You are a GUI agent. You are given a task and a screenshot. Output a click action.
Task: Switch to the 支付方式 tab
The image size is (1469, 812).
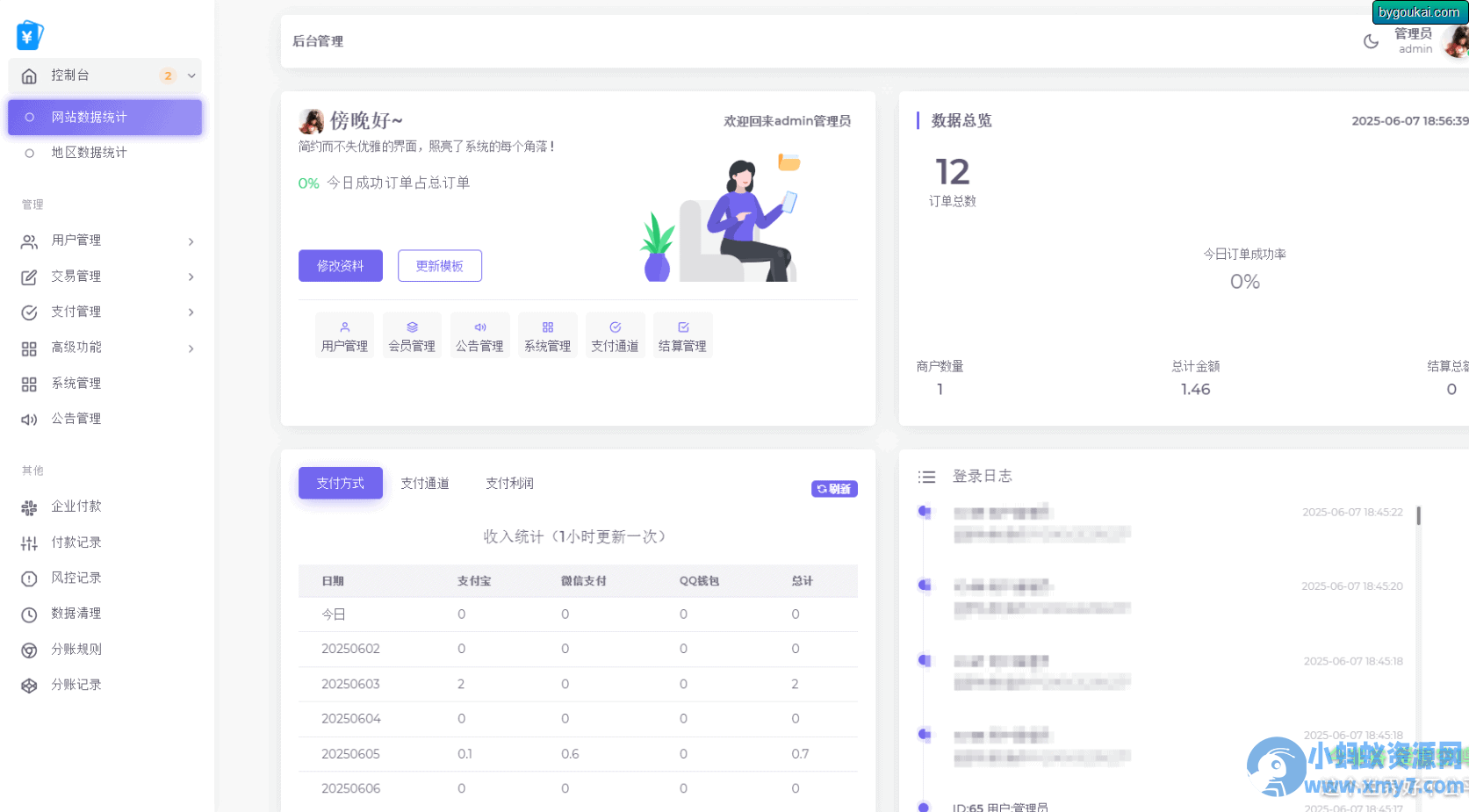[x=341, y=483]
